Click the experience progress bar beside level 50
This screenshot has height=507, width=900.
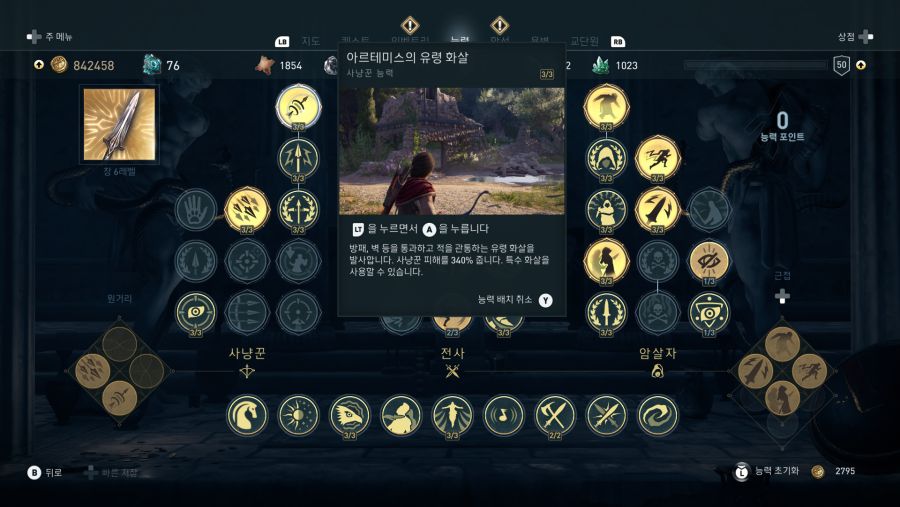pos(755,65)
